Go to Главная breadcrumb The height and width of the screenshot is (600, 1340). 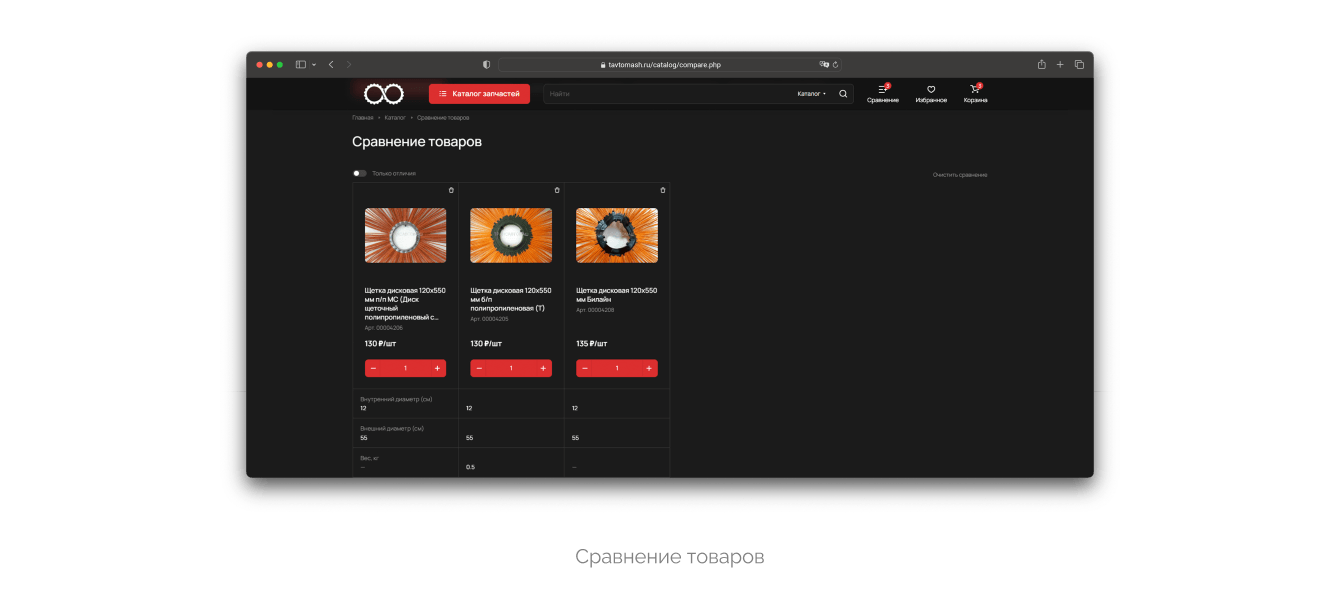[x=362, y=118]
